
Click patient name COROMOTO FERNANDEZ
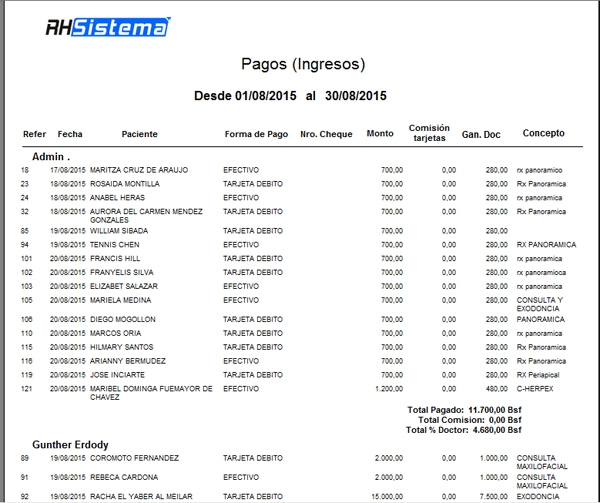(x=134, y=458)
